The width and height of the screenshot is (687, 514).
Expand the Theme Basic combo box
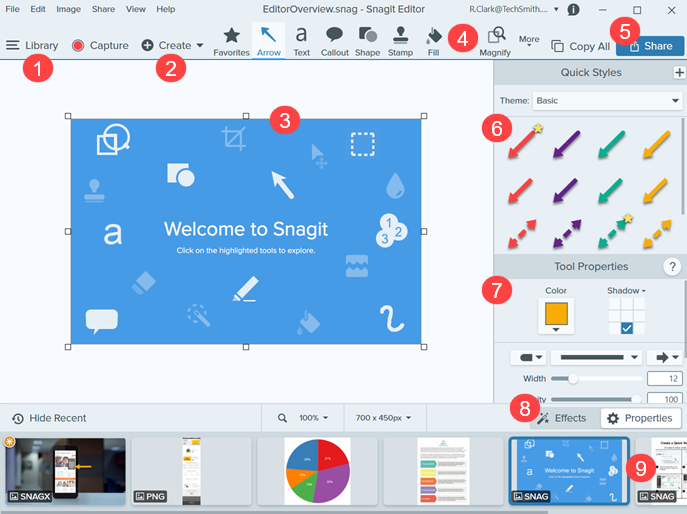click(607, 101)
